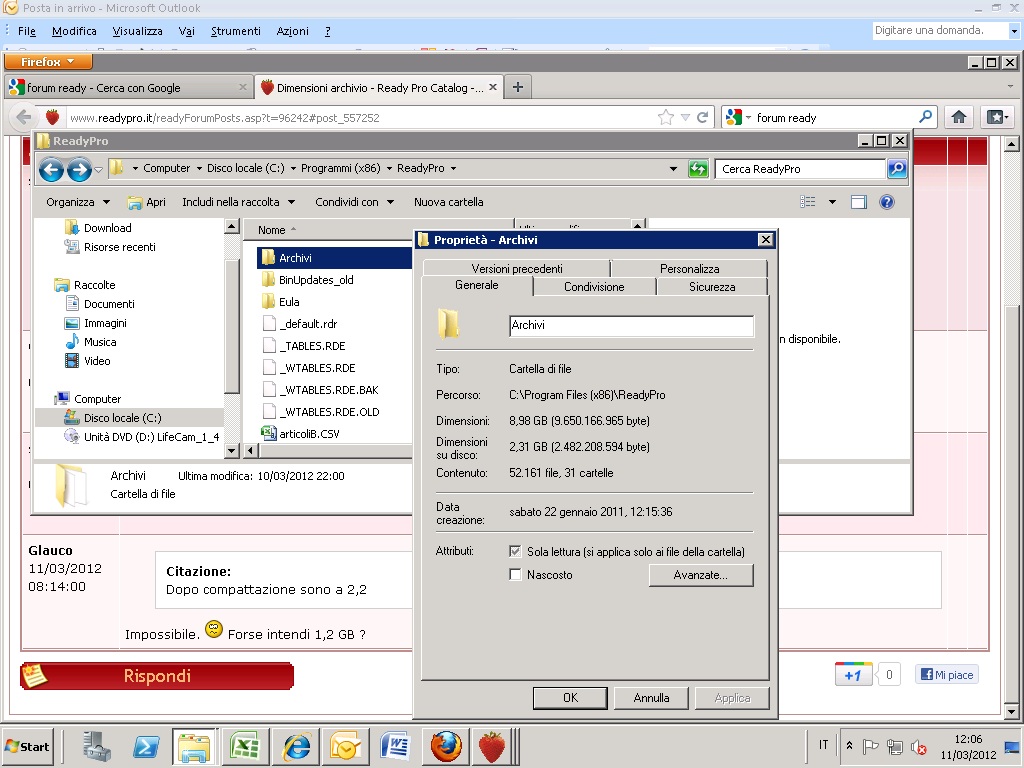Open Outlook Visualizza menu
This screenshot has height=768, width=1024.
[137, 31]
